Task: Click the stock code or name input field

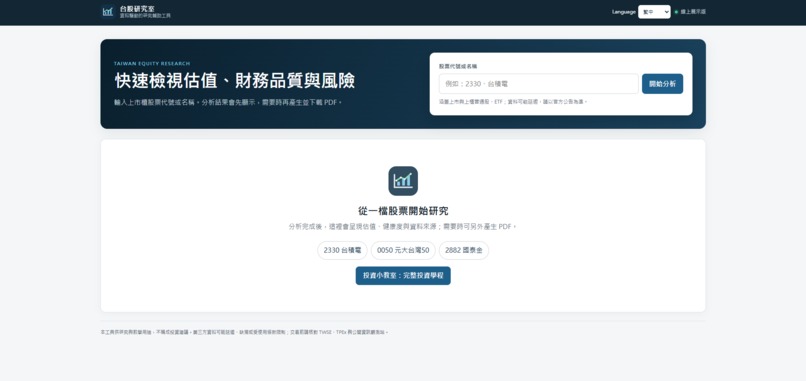Action: (538, 84)
